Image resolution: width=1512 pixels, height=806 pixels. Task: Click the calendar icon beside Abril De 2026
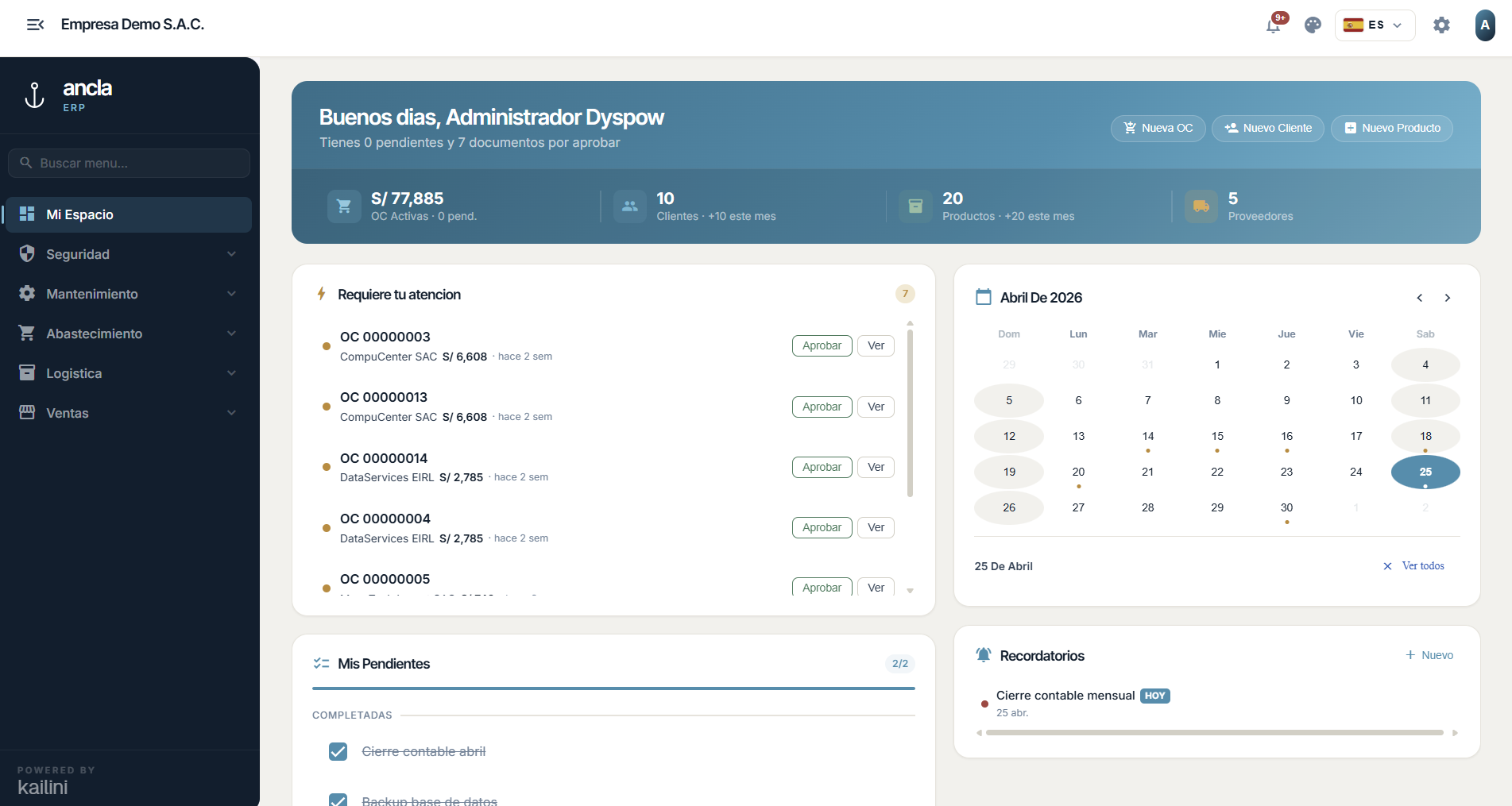tap(984, 297)
